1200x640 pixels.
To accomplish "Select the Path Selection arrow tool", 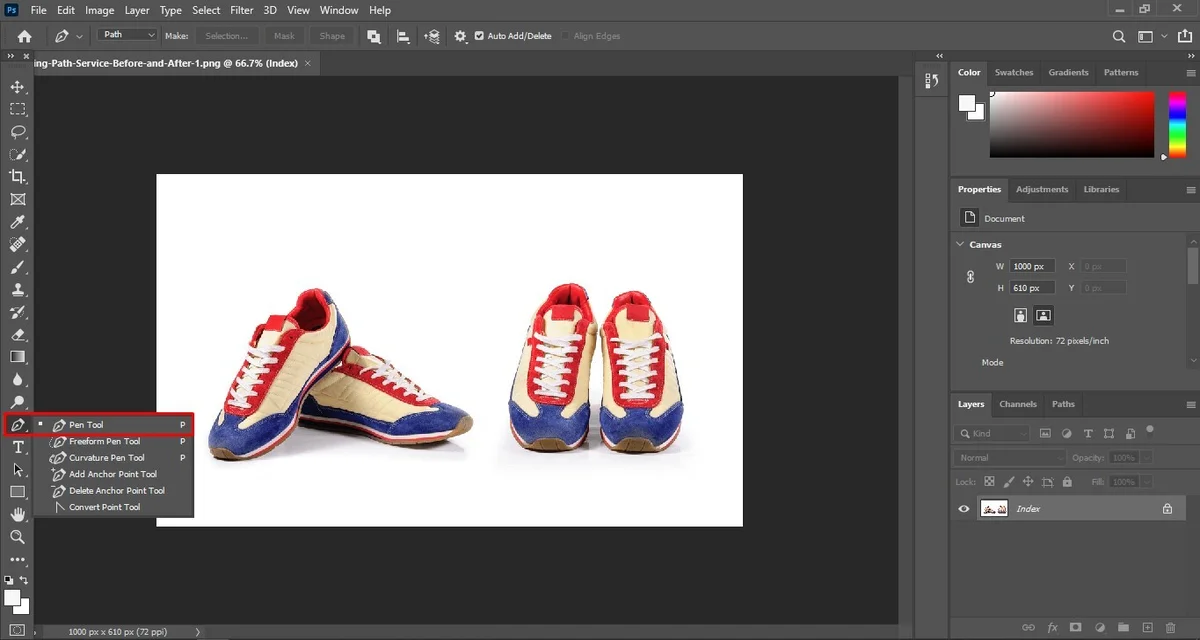I will (x=17, y=470).
